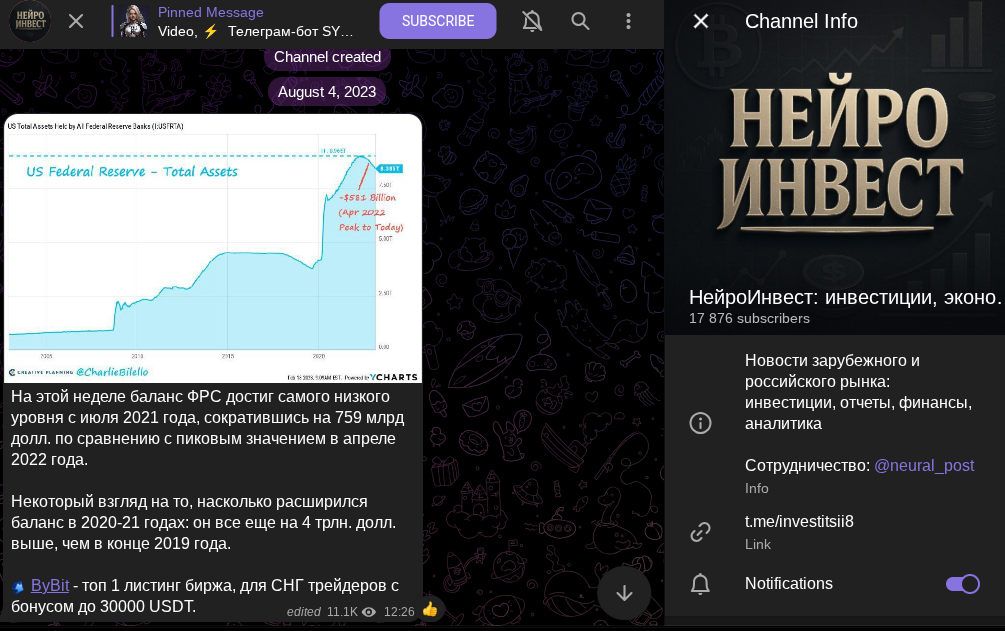This screenshot has width=1005, height=631.
Task: Click the 'Channel created' service message
Action: point(327,57)
